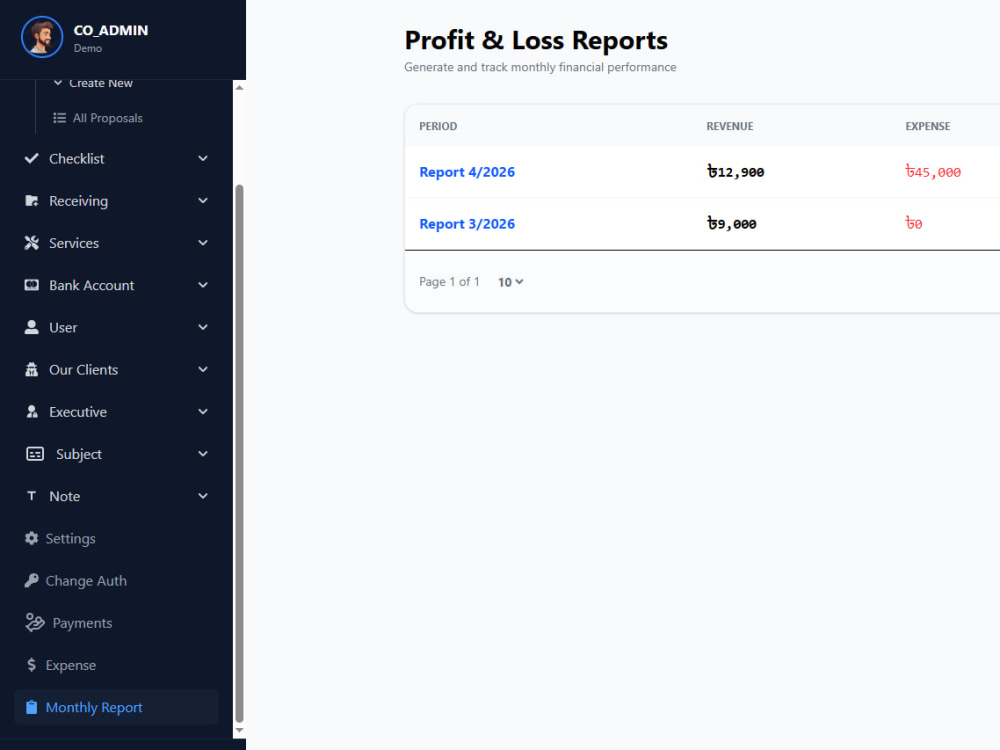Click the Monthly Report clipboard icon

31,707
